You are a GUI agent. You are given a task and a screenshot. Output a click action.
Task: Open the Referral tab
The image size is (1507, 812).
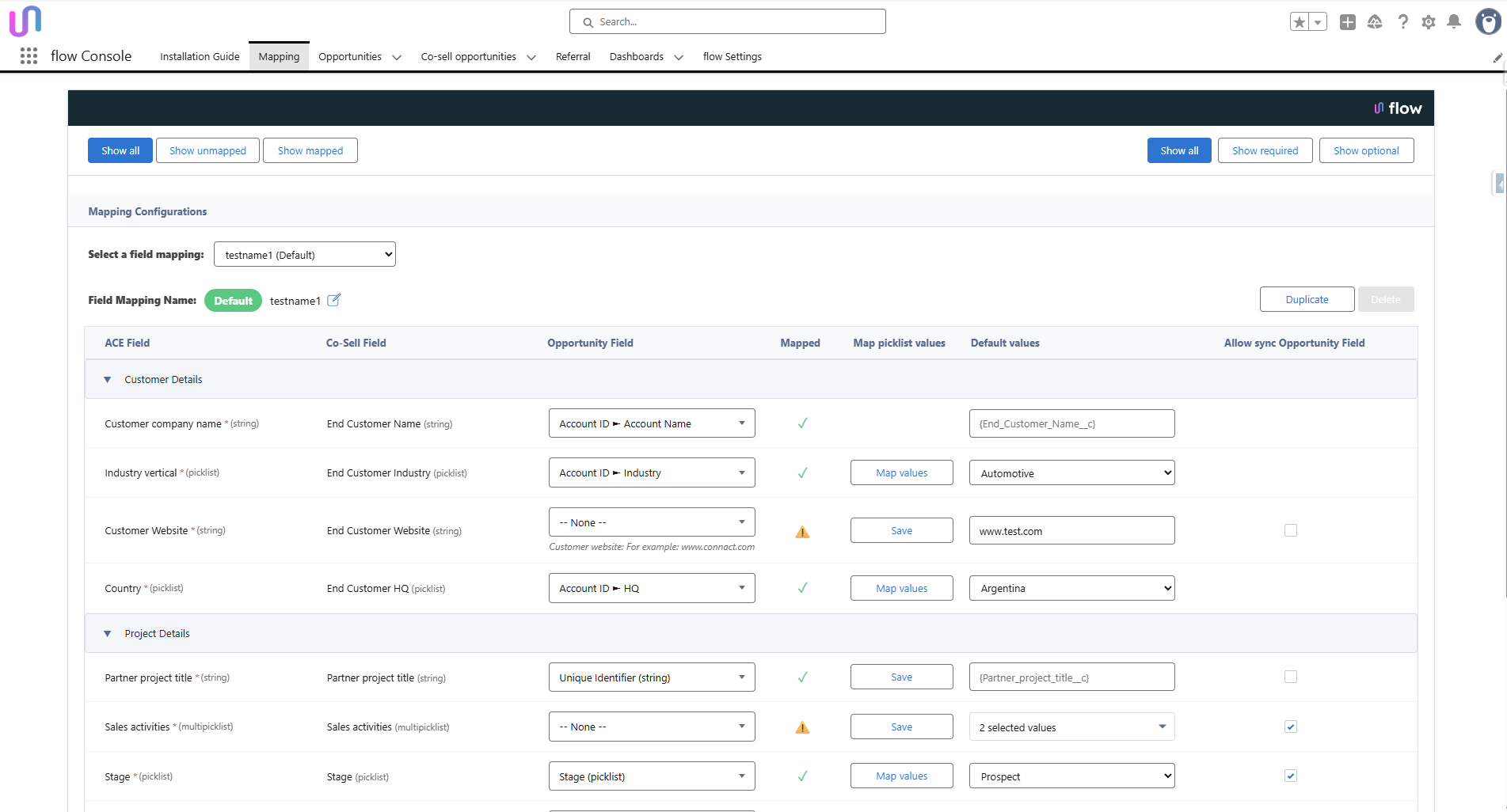[573, 57]
